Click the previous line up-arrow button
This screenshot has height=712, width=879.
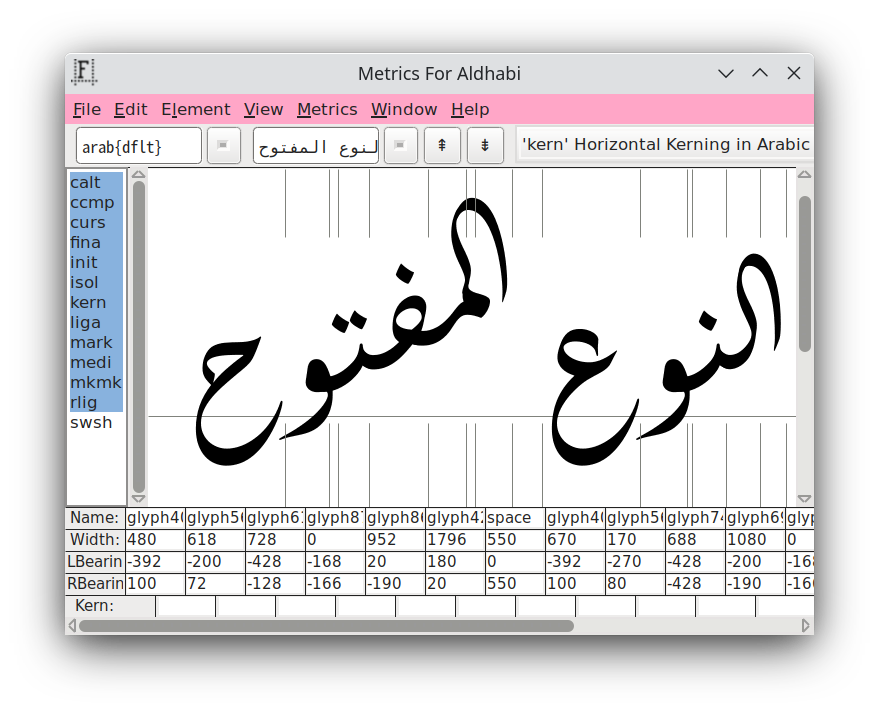tap(441, 145)
